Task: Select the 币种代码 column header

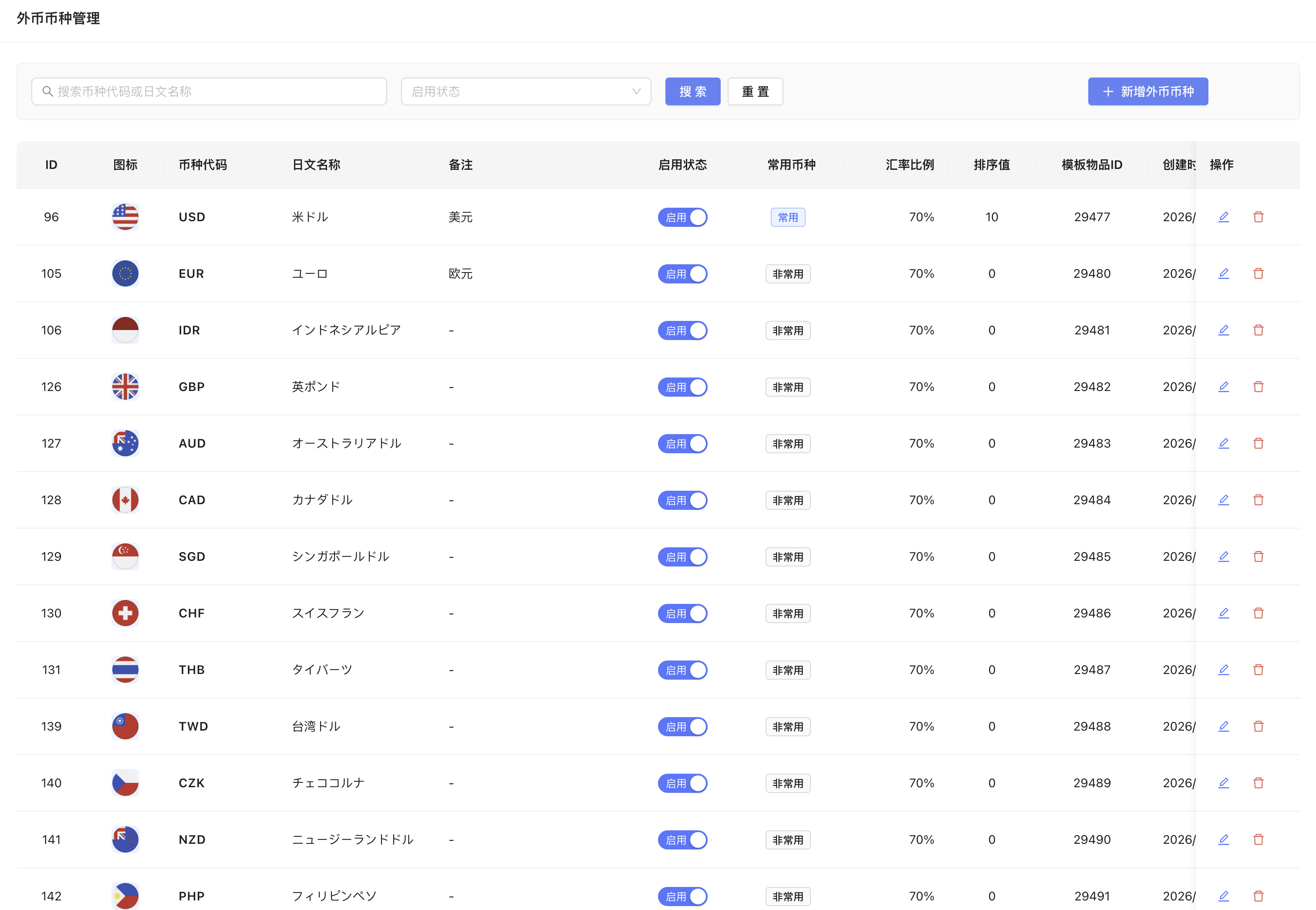Action: click(x=202, y=165)
